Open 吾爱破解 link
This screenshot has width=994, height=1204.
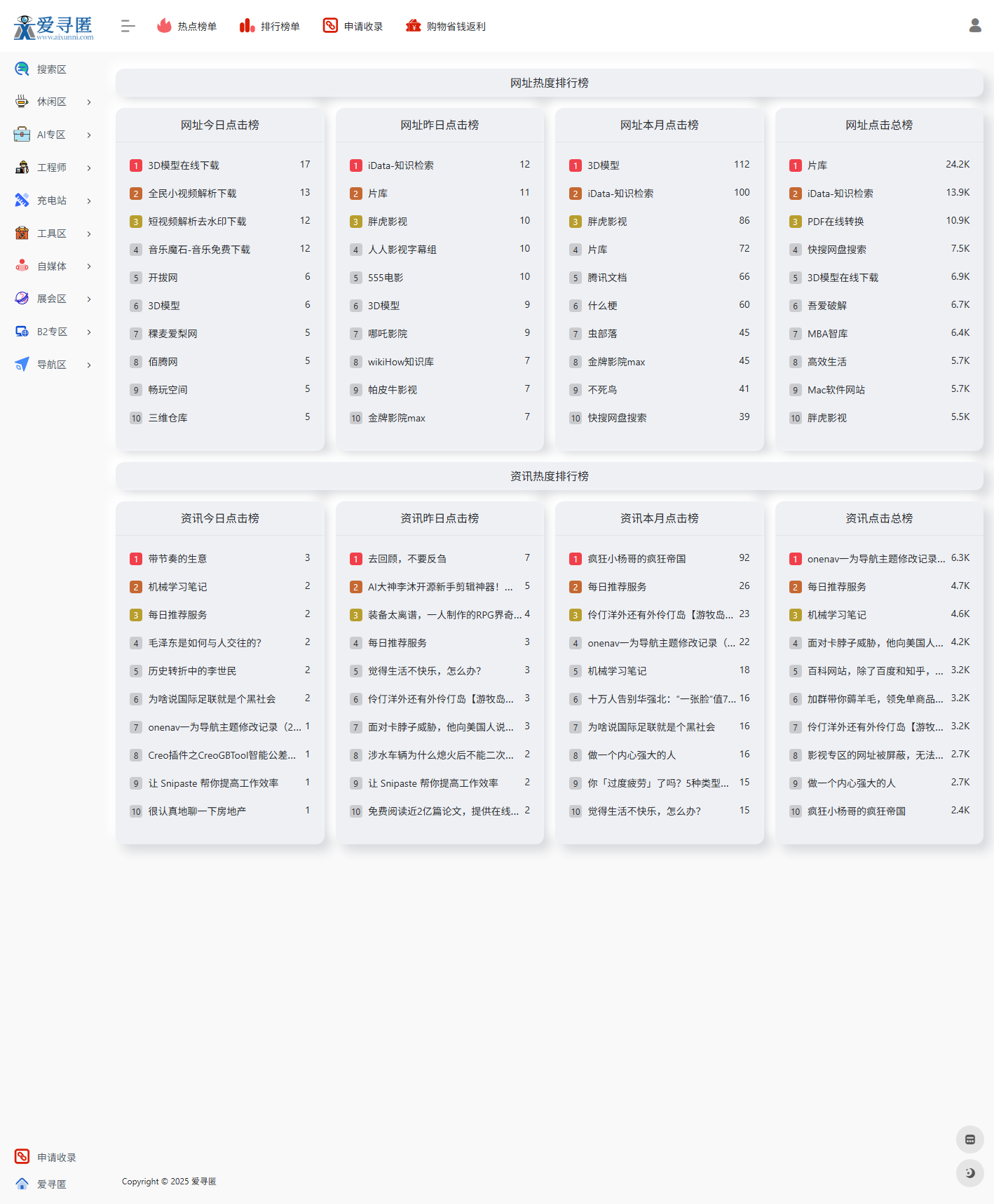click(x=827, y=306)
